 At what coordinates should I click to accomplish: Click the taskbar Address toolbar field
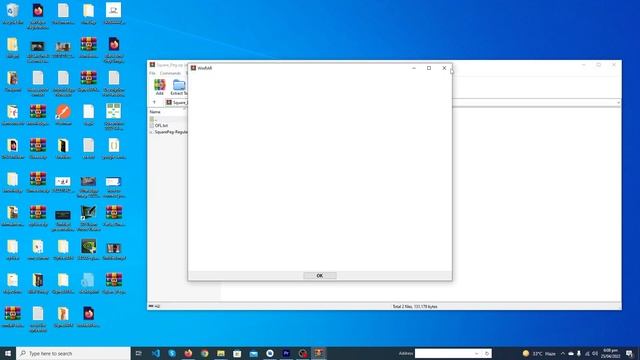[444, 353]
